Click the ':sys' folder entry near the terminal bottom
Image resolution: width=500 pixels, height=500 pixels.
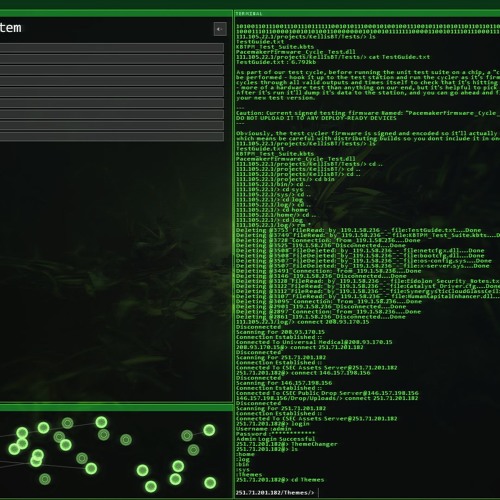pos(243,470)
